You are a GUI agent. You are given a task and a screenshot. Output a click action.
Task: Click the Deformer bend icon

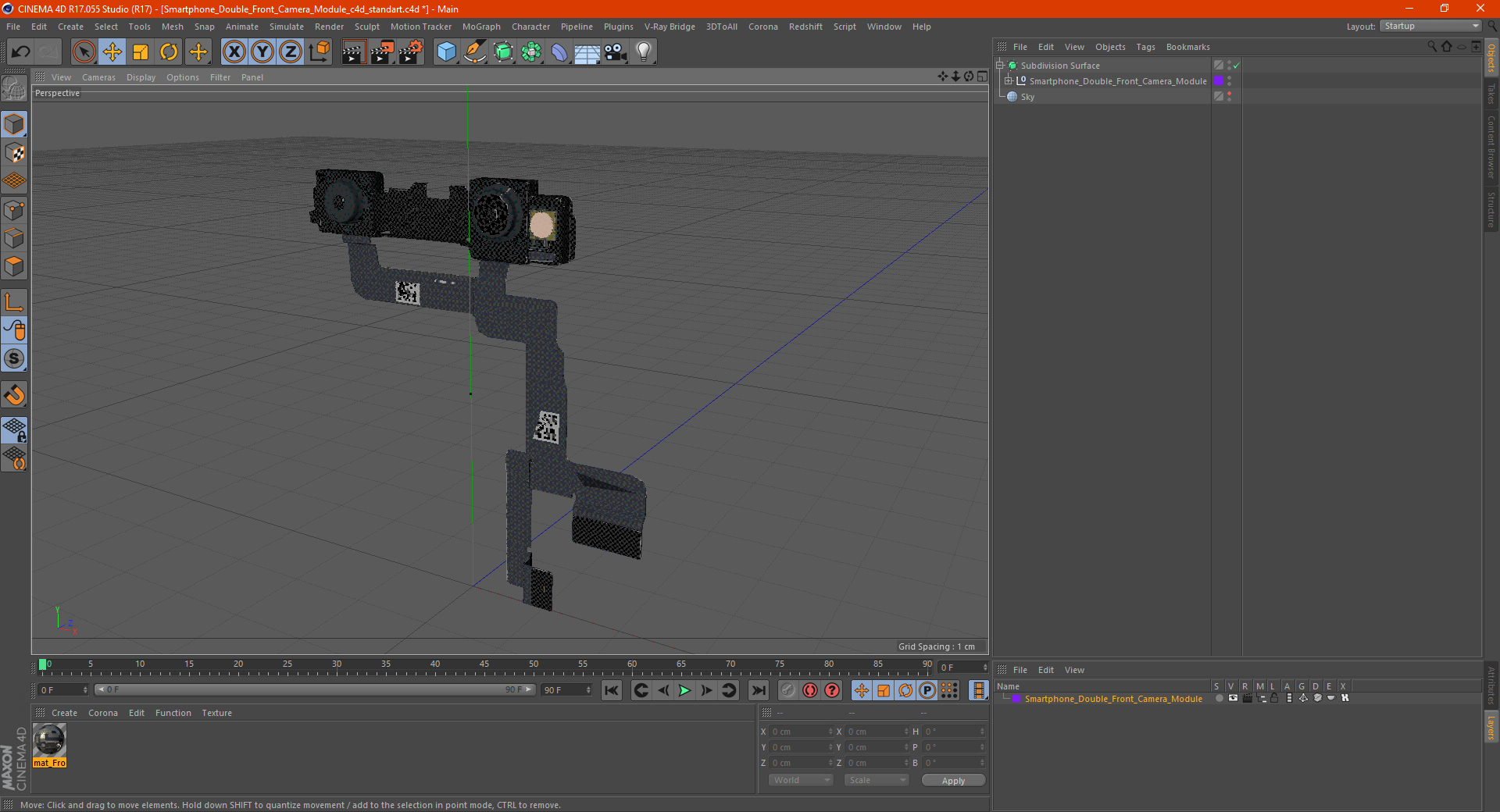(559, 52)
